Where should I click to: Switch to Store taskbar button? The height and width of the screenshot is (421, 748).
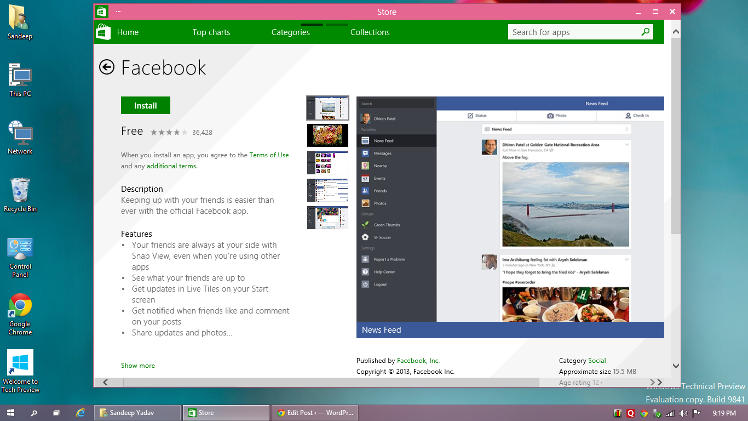pyautogui.click(x=226, y=413)
